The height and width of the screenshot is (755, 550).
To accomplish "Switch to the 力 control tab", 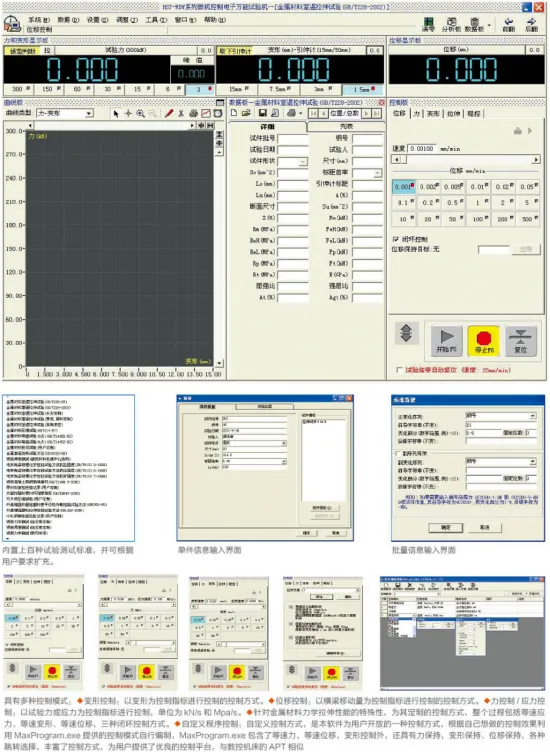I will [x=416, y=114].
